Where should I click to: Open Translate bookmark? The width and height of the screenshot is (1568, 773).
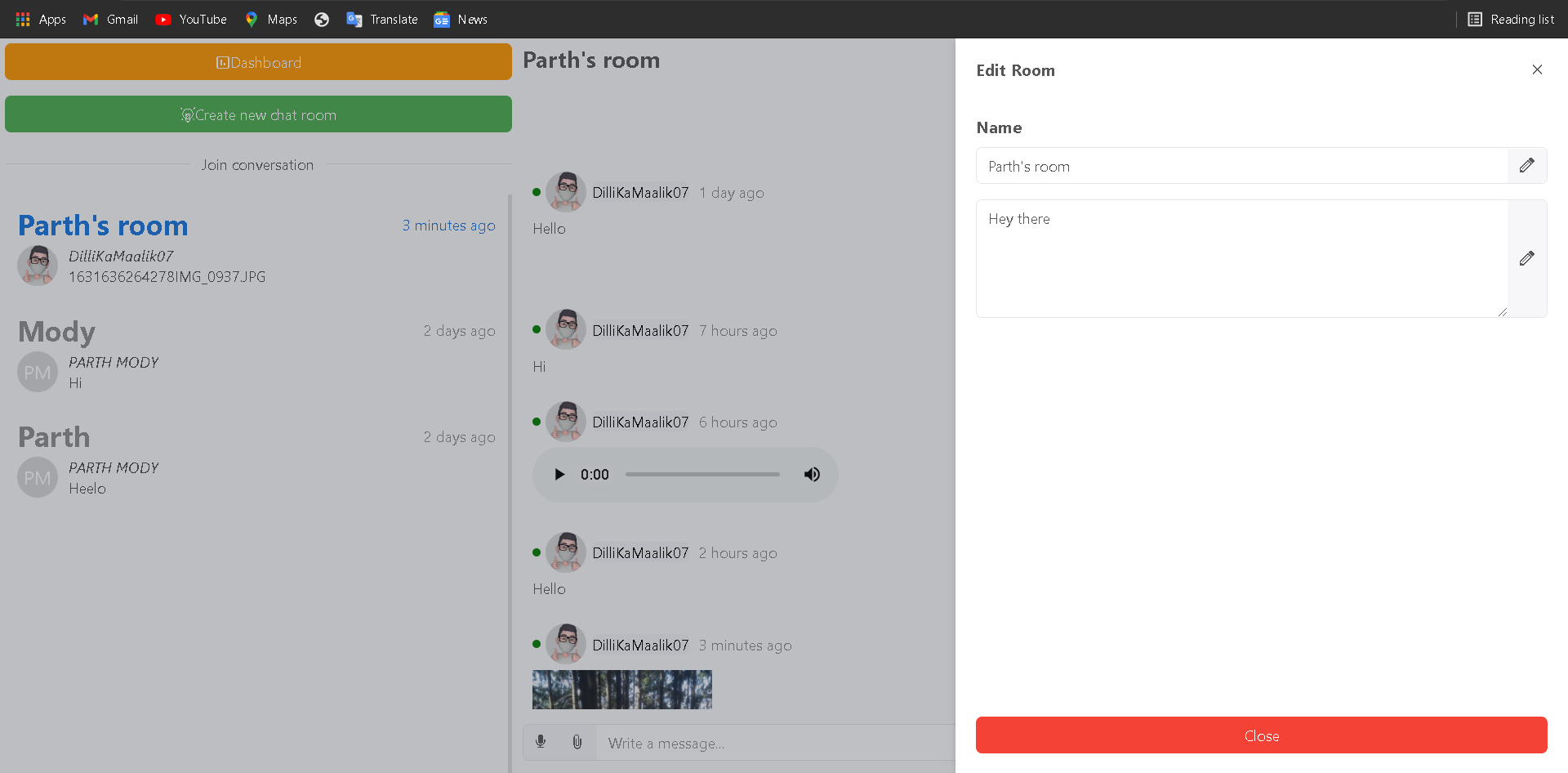click(x=382, y=19)
